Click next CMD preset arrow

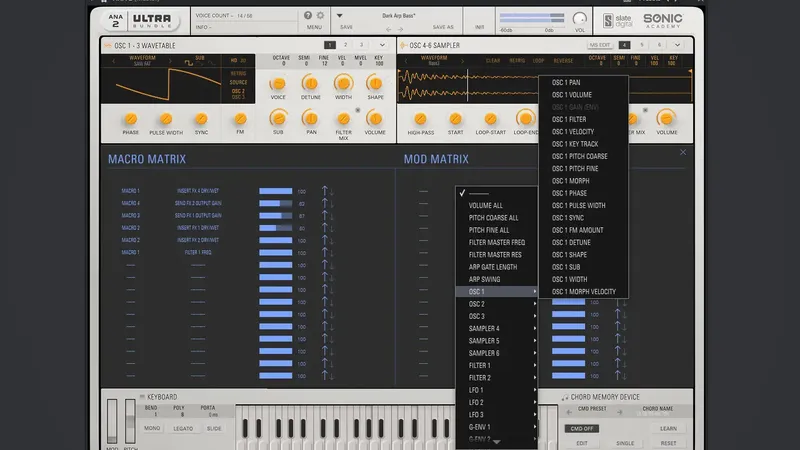619,412
